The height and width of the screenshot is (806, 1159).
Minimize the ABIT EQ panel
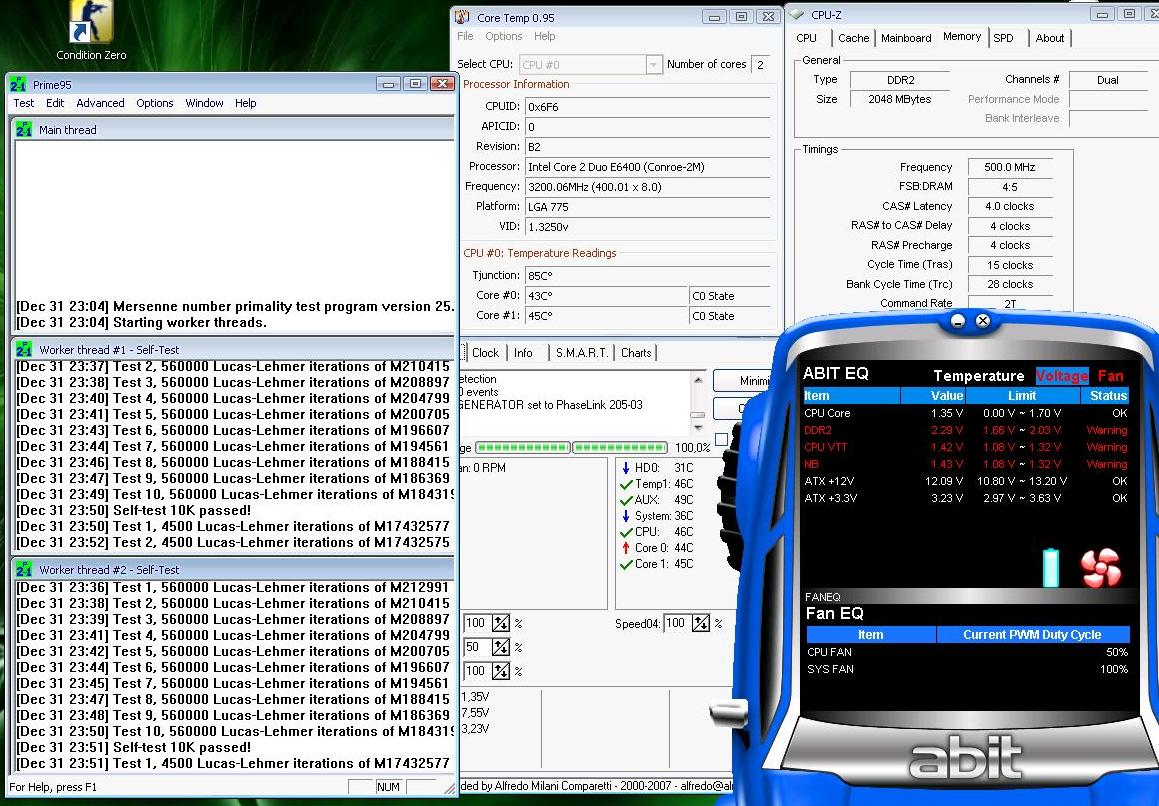(x=958, y=321)
